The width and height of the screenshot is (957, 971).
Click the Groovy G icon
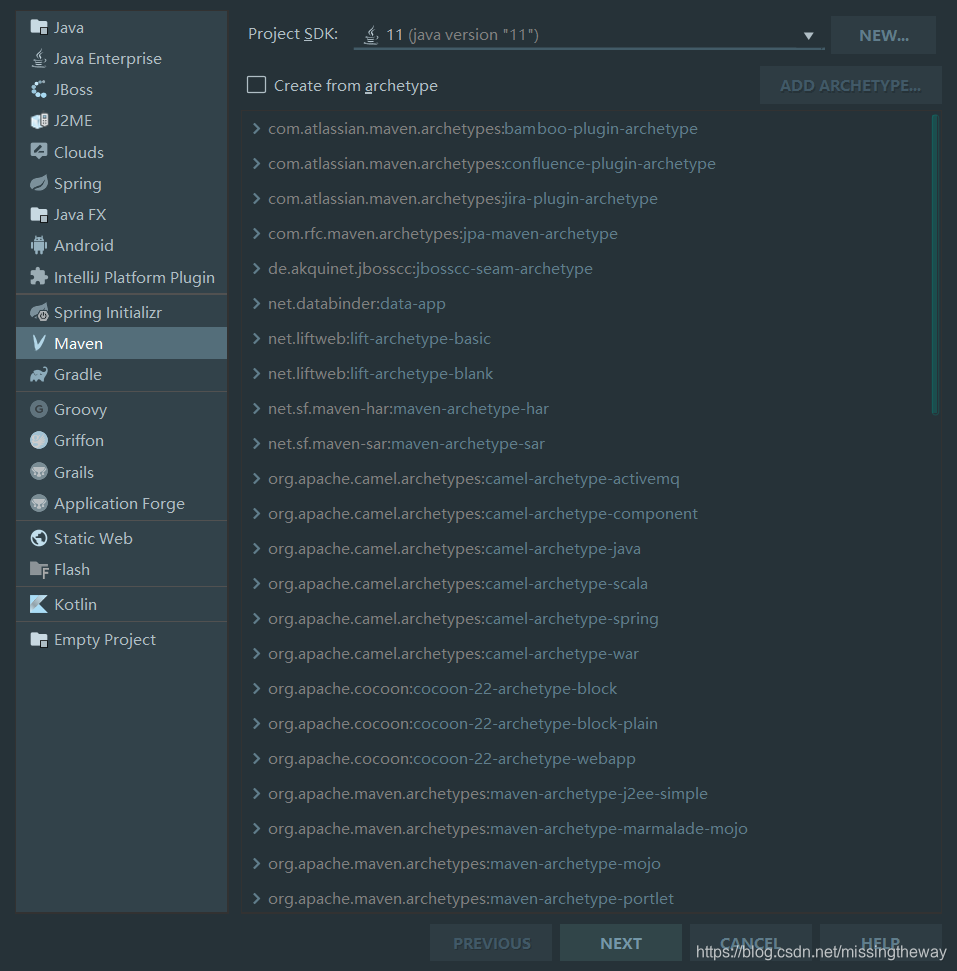pos(39,409)
